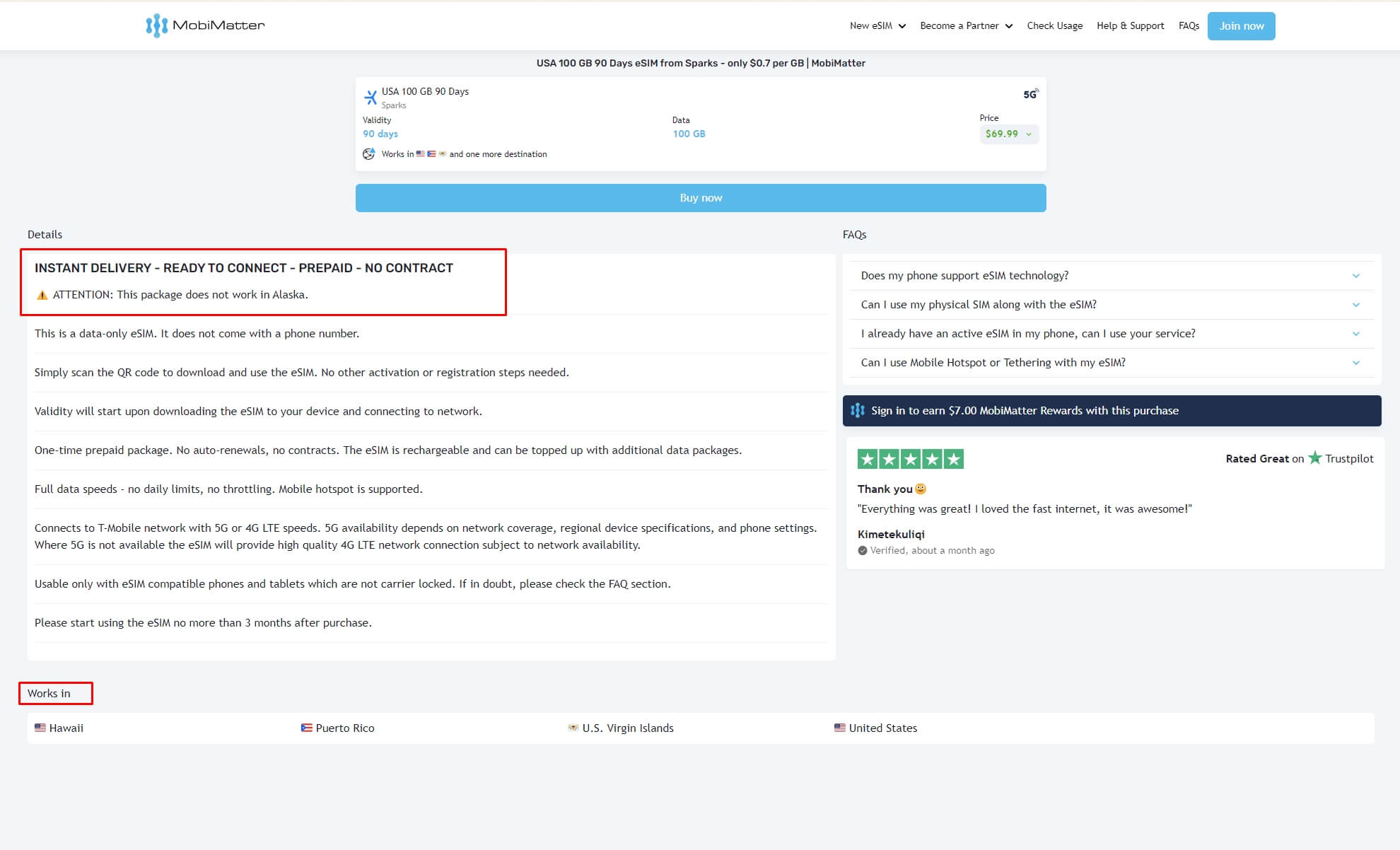Click the Trustpilot star icon

(1315, 458)
